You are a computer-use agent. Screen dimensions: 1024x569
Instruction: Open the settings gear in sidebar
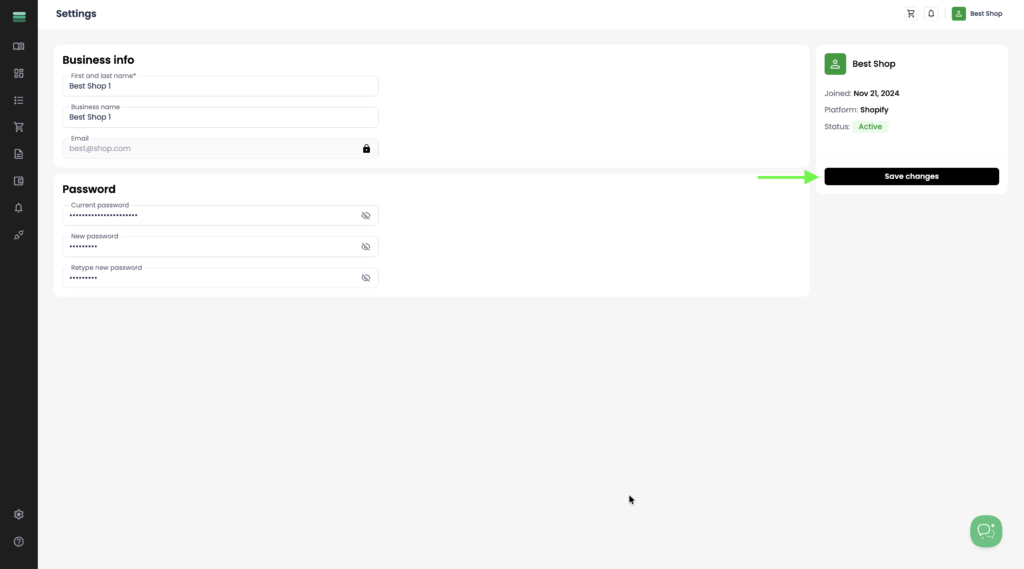[19, 515]
